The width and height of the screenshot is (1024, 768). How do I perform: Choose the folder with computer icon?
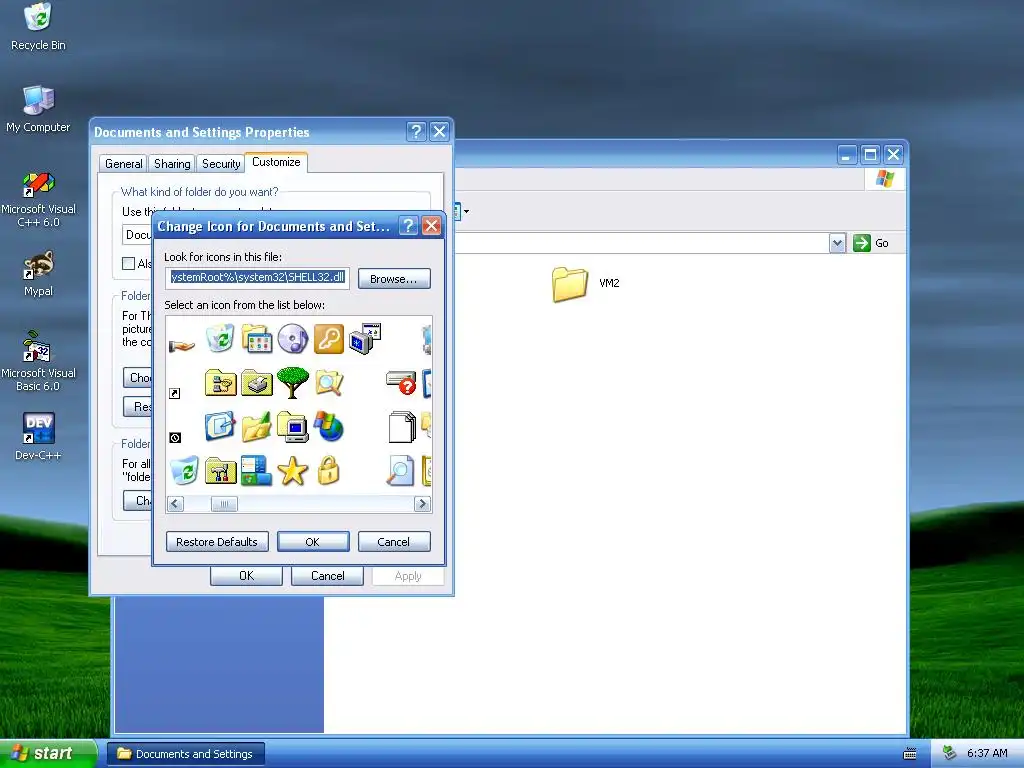293,426
